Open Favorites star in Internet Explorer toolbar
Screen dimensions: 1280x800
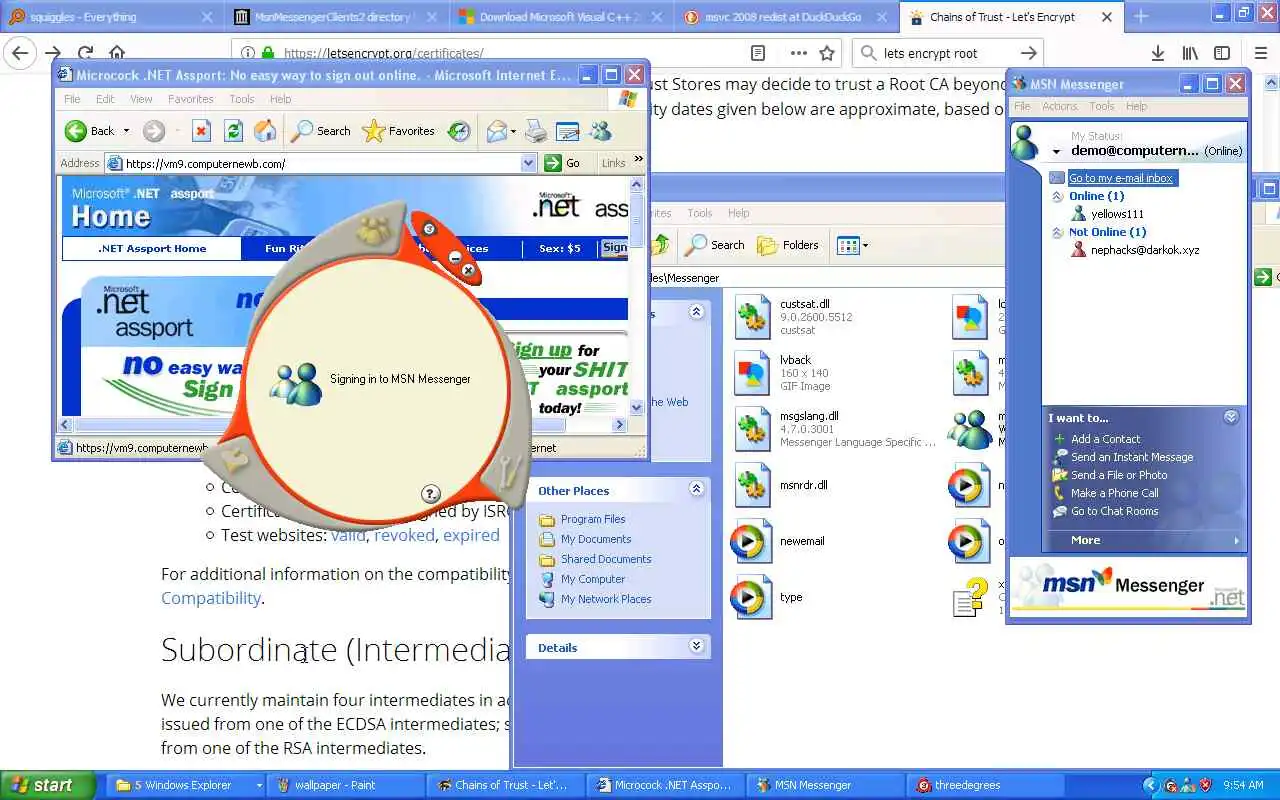click(x=399, y=131)
